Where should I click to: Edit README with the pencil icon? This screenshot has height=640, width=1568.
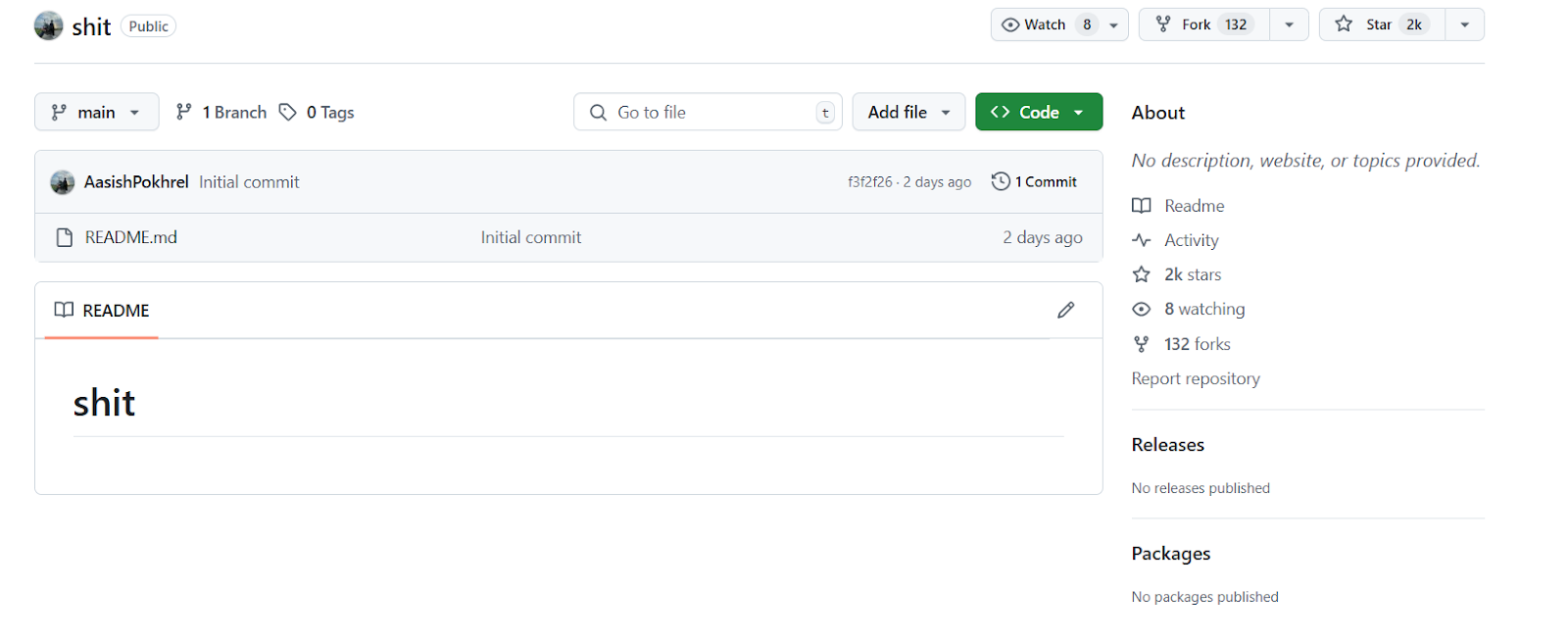pos(1066,310)
